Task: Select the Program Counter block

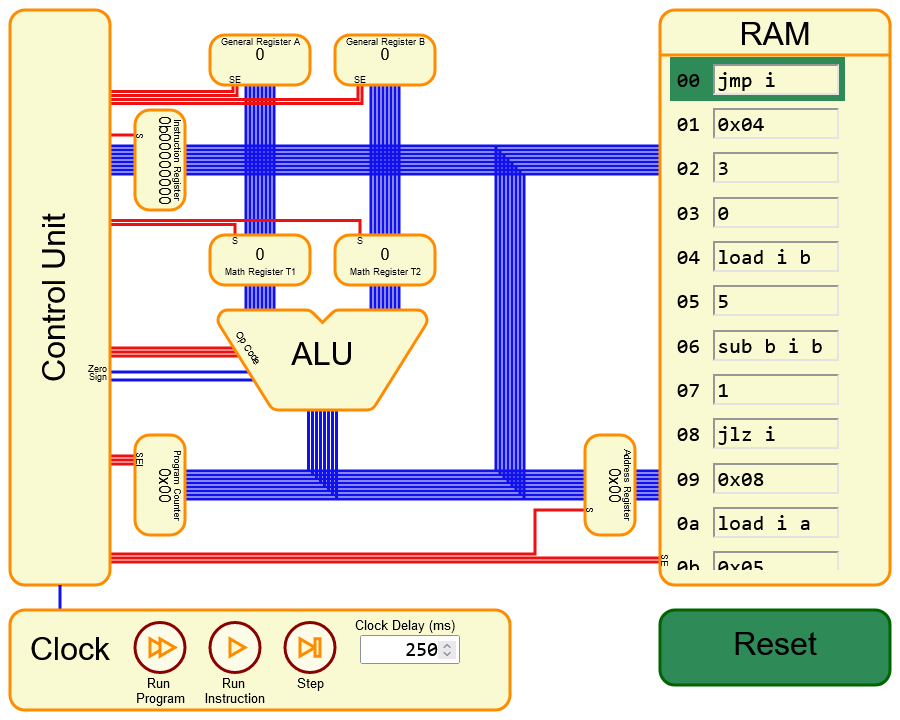Action: tap(160, 485)
